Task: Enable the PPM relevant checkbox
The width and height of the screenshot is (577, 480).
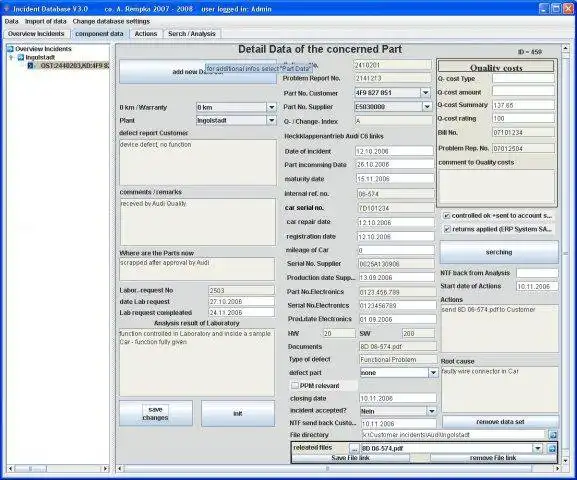Action: pyautogui.click(x=294, y=385)
